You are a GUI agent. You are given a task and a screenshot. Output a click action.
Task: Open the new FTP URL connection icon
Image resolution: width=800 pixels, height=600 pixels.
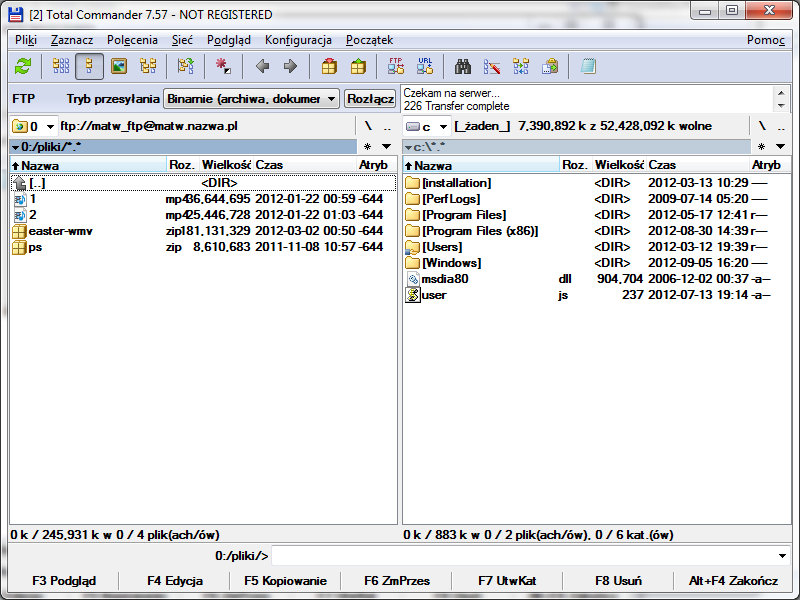click(x=425, y=66)
